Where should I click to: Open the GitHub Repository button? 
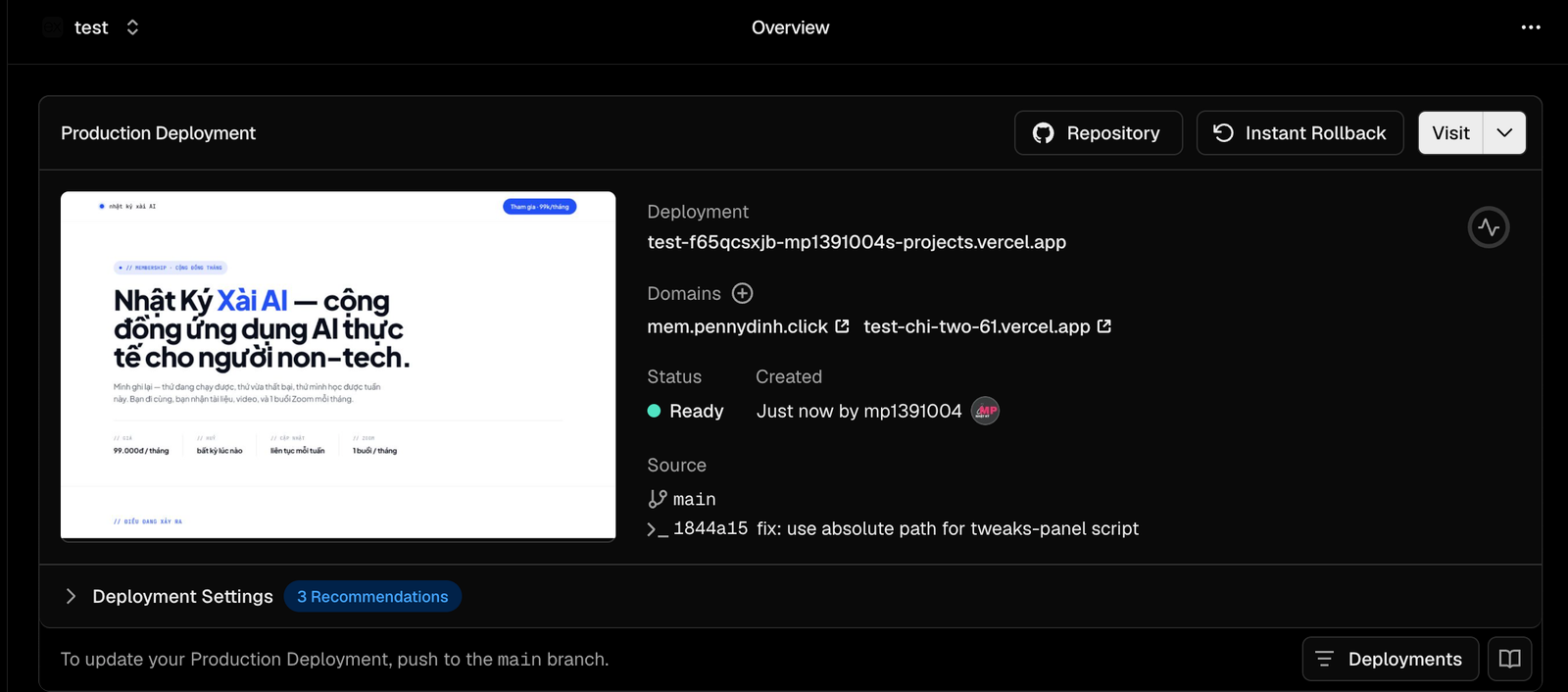click(1099, 133)
